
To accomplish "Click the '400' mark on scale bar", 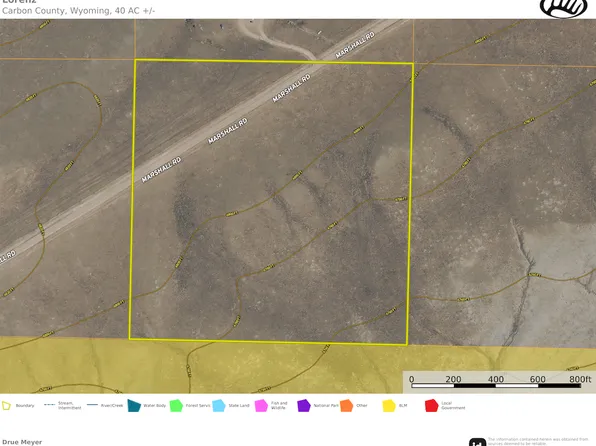I will coord(496,379).
